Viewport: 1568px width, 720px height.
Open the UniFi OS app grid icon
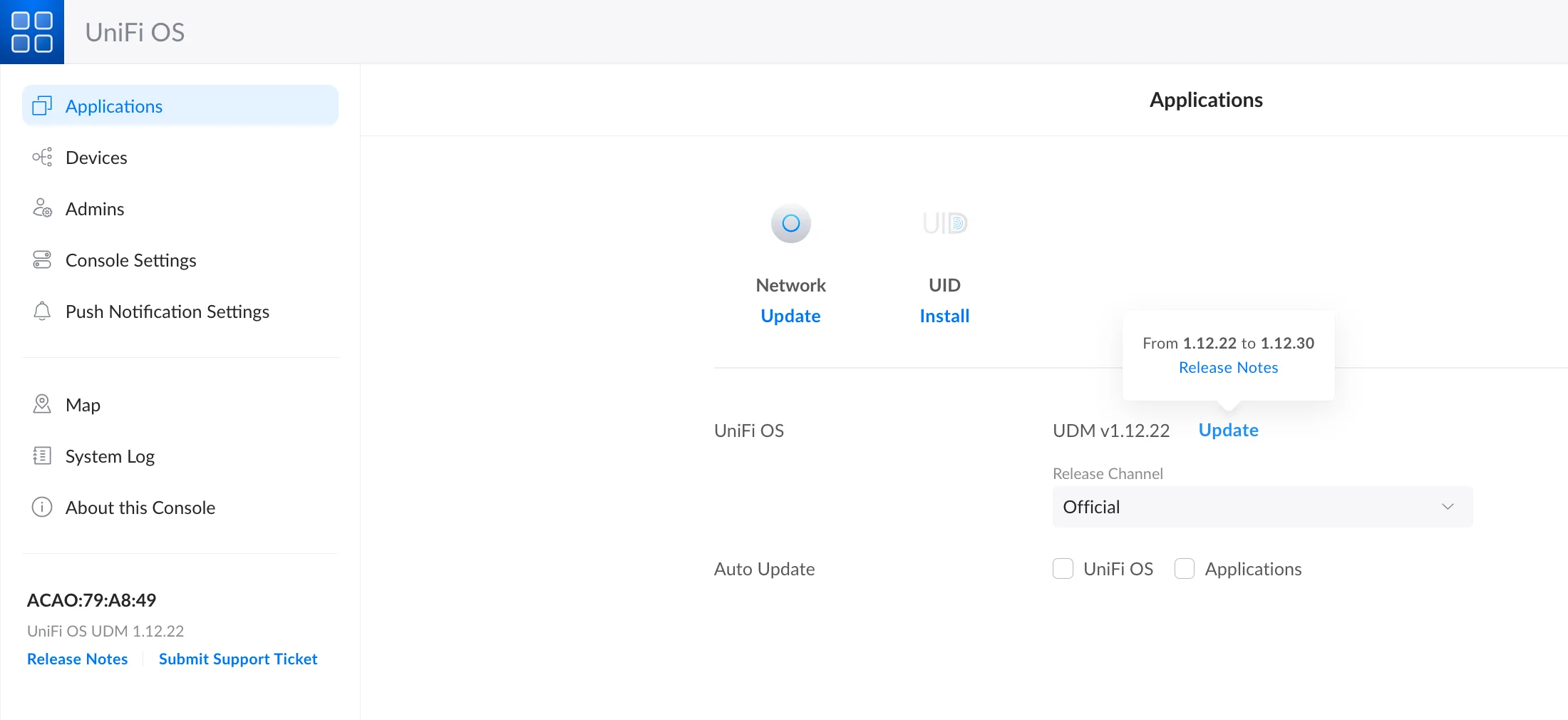pos(32,32)
